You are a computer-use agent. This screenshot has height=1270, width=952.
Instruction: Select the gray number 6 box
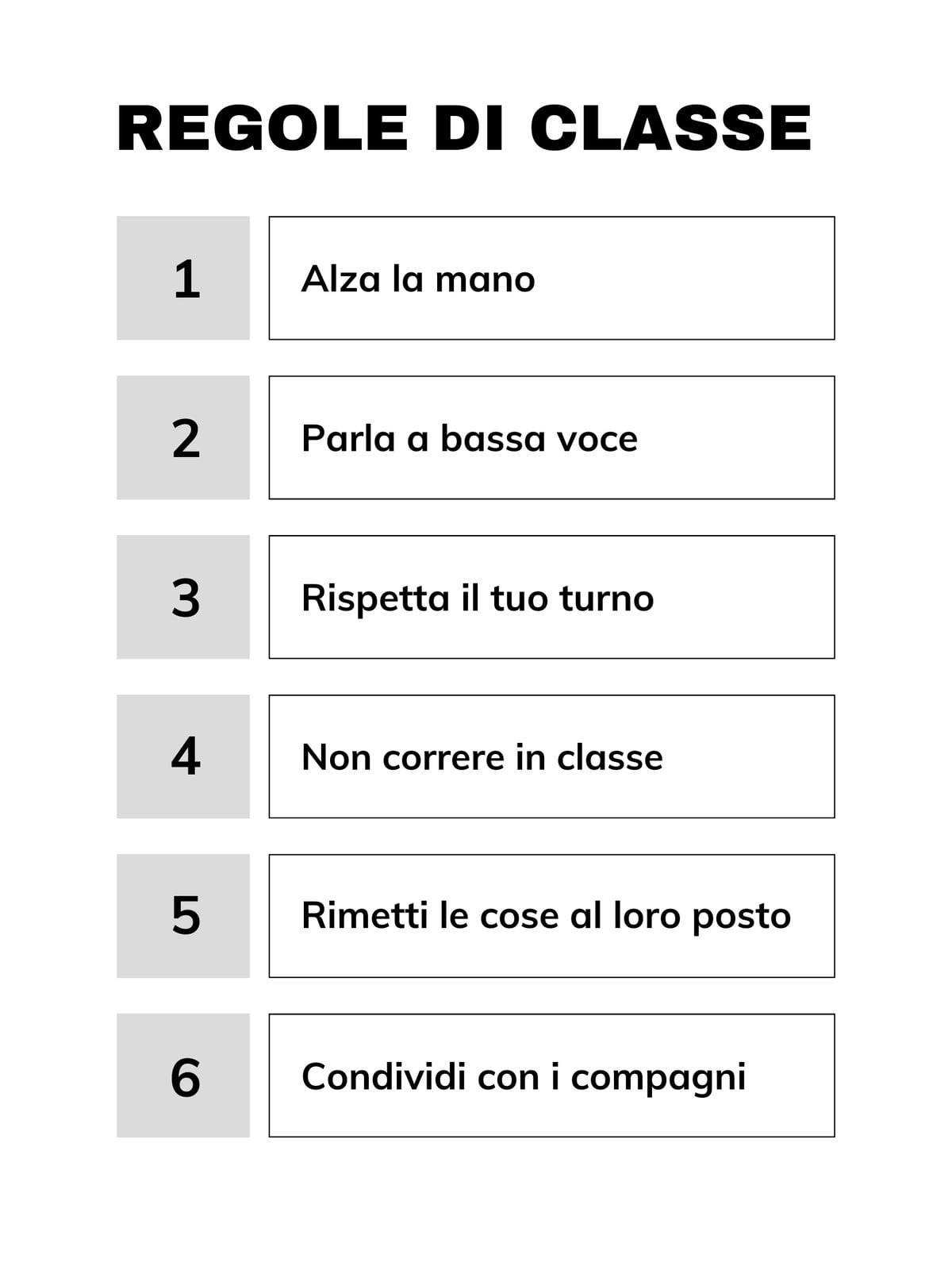[183, 1076]
